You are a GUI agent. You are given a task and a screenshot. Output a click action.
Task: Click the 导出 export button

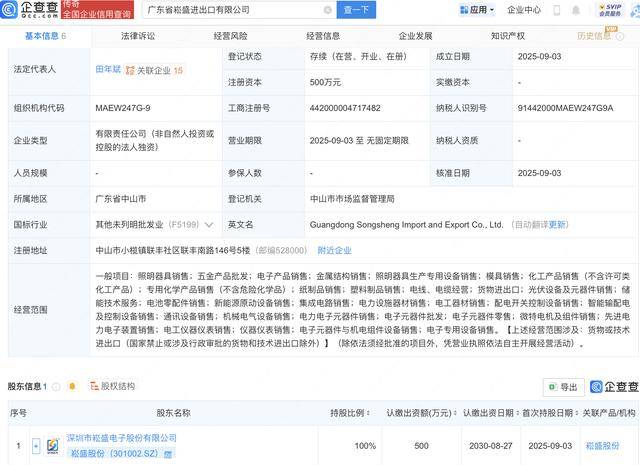point(564,387)
